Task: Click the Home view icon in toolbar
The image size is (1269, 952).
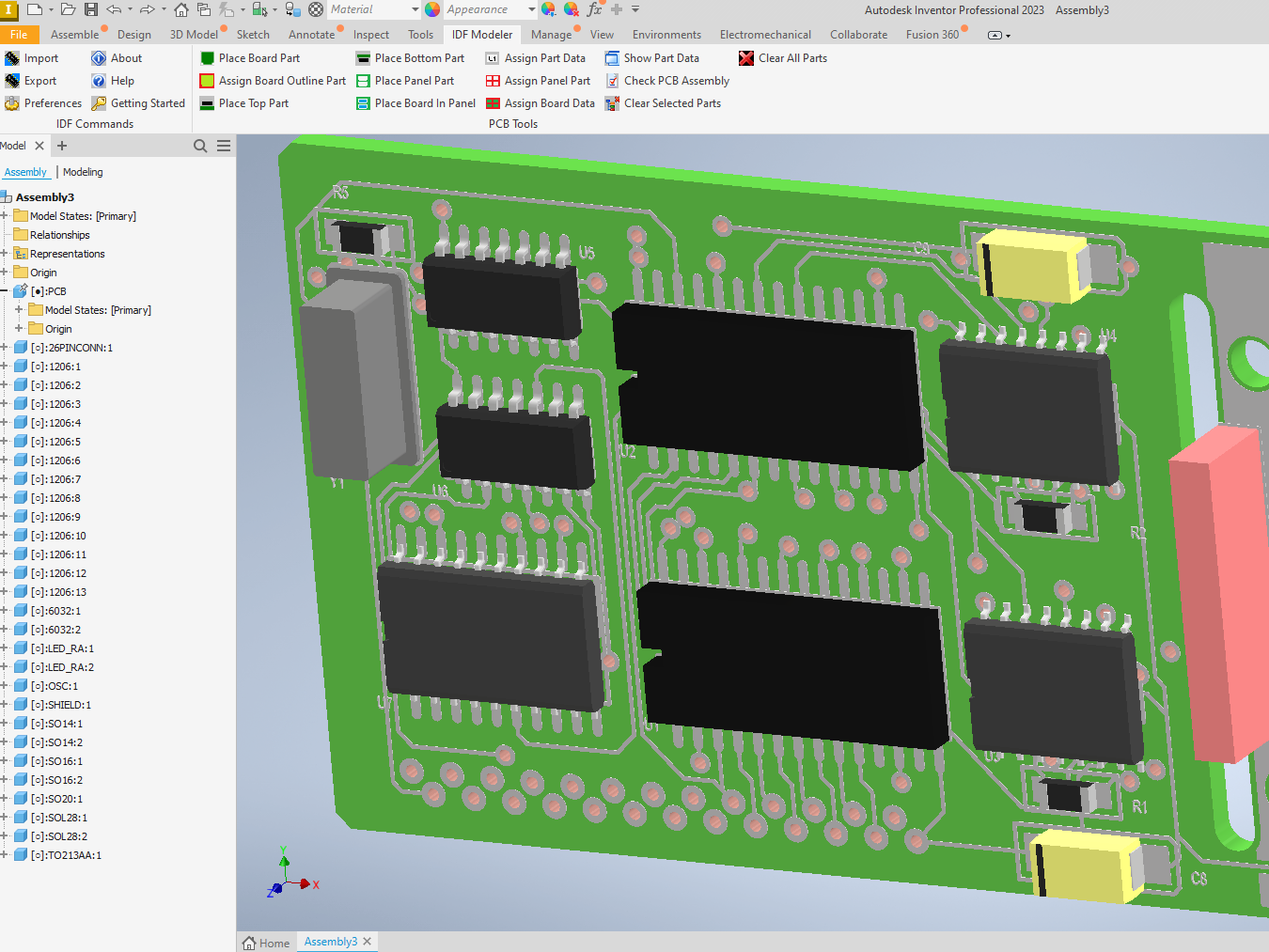Action: point(181,9)
